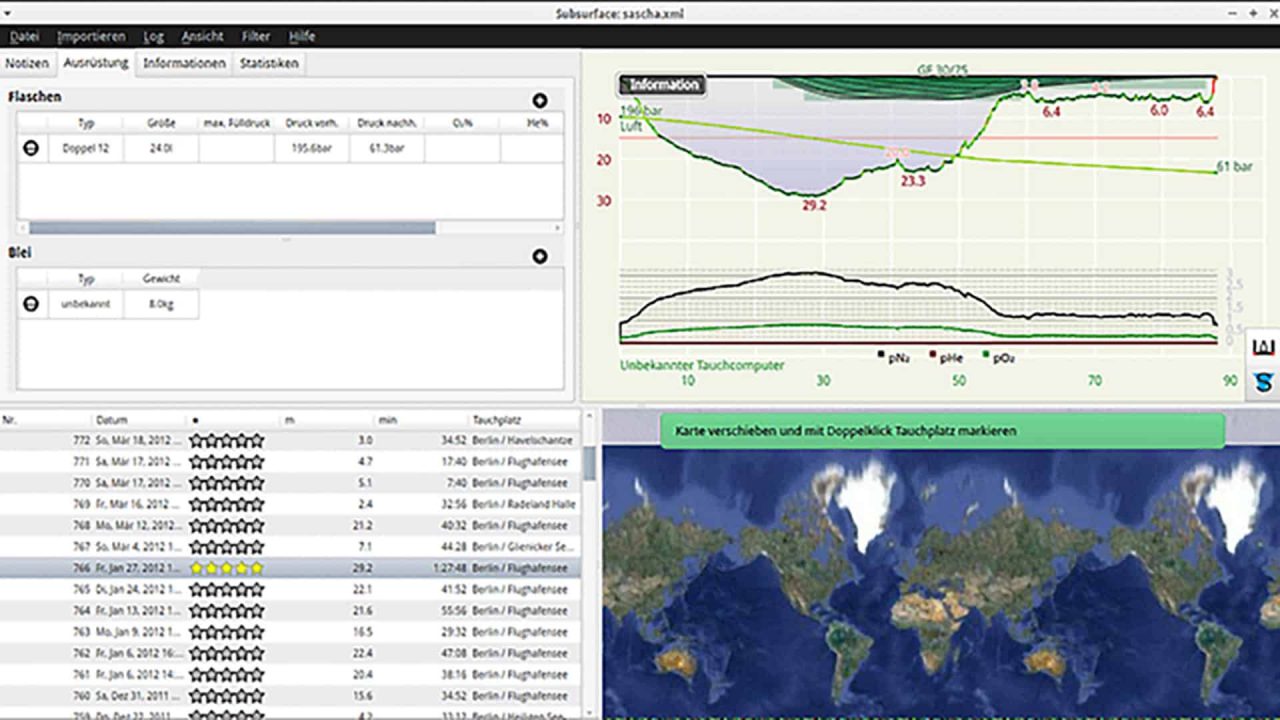Screen dimensions: 1280x720
Task: Add a weight entry in the Blei panel
Action: pos(540,256)
